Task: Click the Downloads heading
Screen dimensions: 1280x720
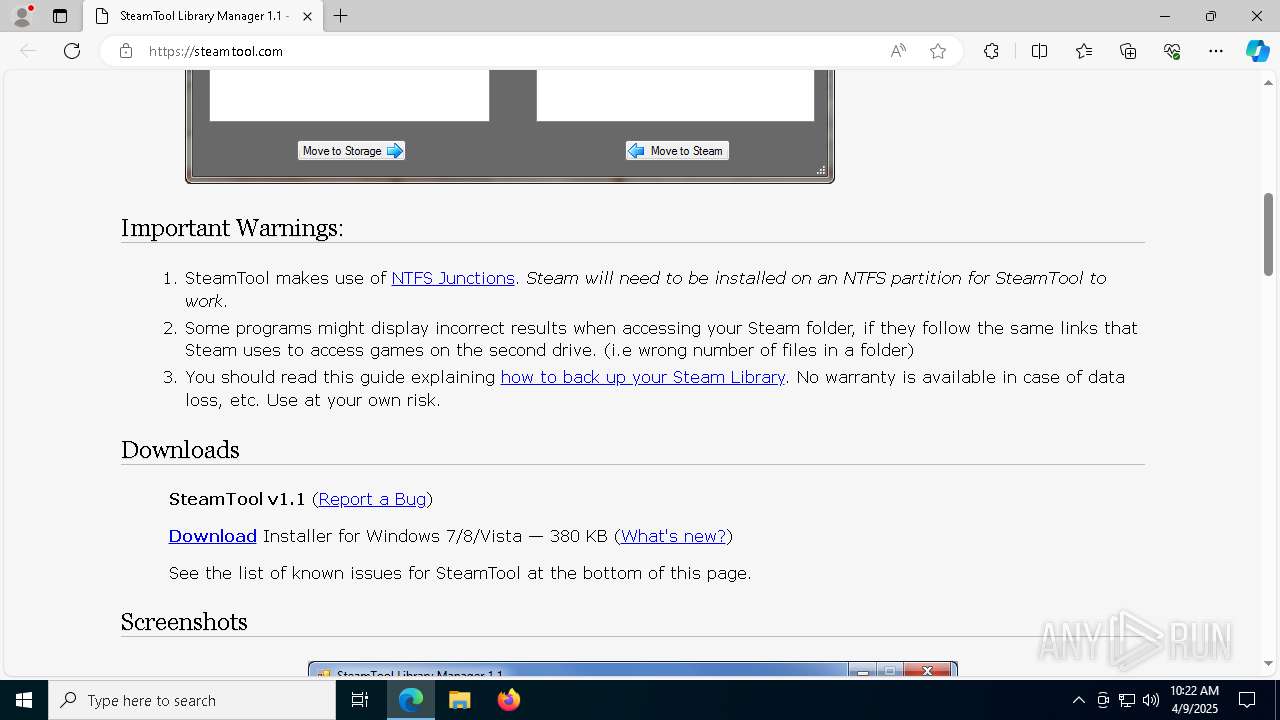Action: coord(180,450)
